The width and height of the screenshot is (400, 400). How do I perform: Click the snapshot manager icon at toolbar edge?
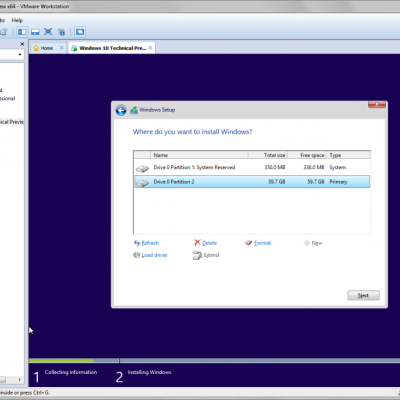pos(3,32)
